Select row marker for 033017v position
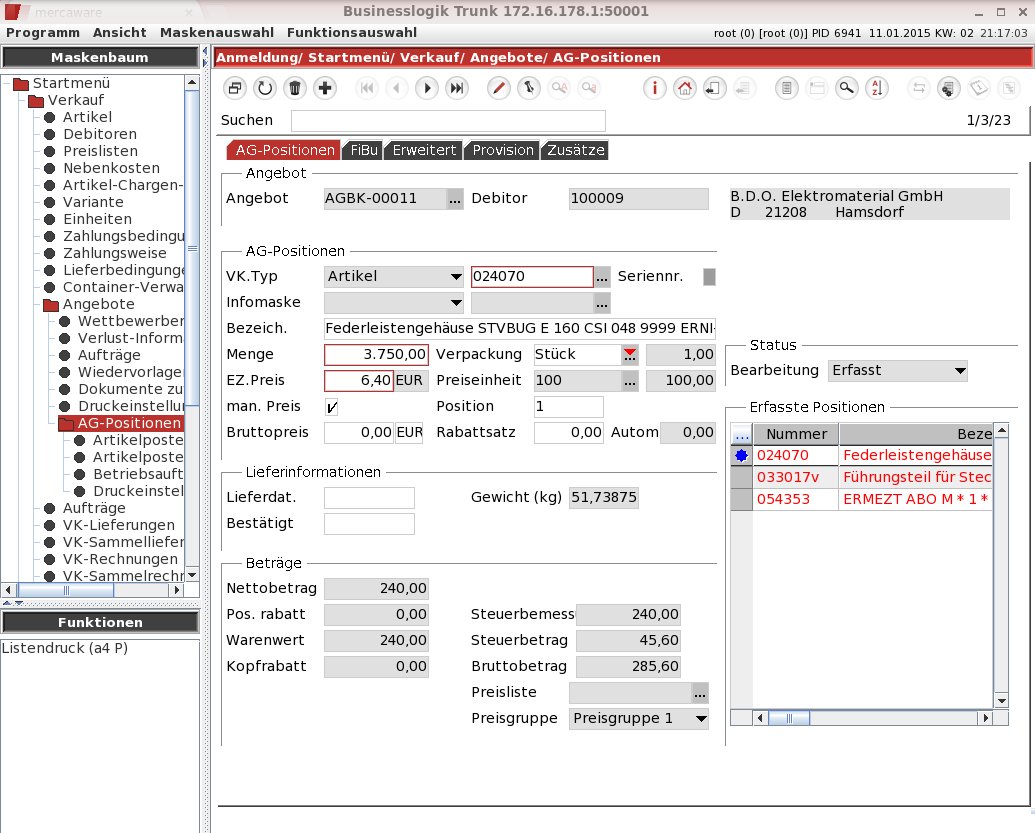Image resolution: width=1035 pixels, height=833 pixels. pos(741,477)
